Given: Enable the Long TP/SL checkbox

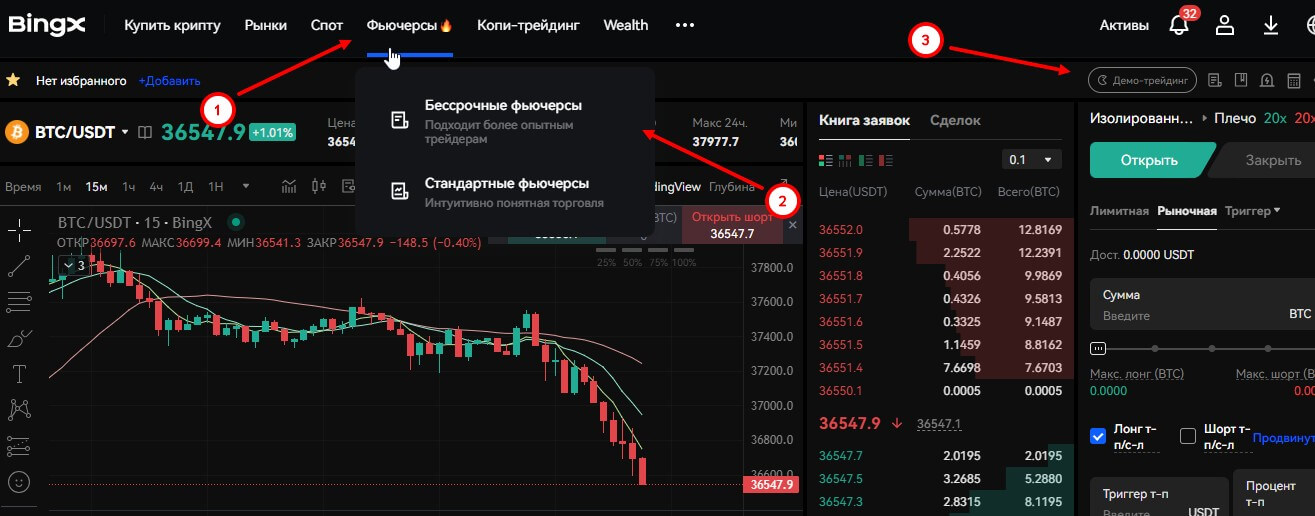Looking at the screenshot, I should (1098, 436).
